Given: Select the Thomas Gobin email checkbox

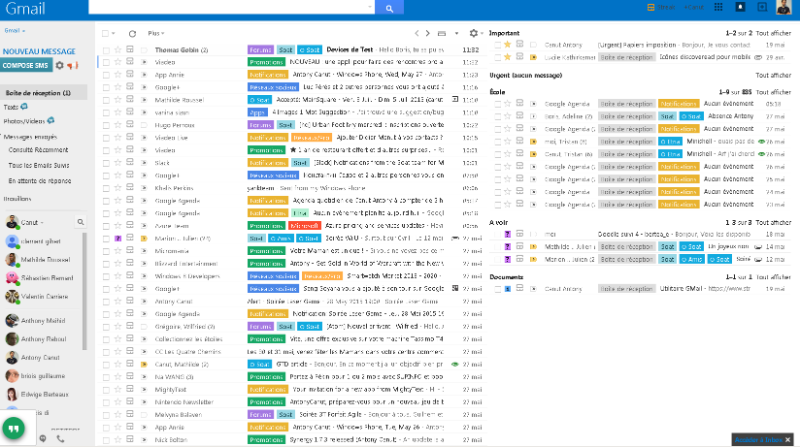Looking at the screenshot, I should pyautogui.click(x=106, y=50).
